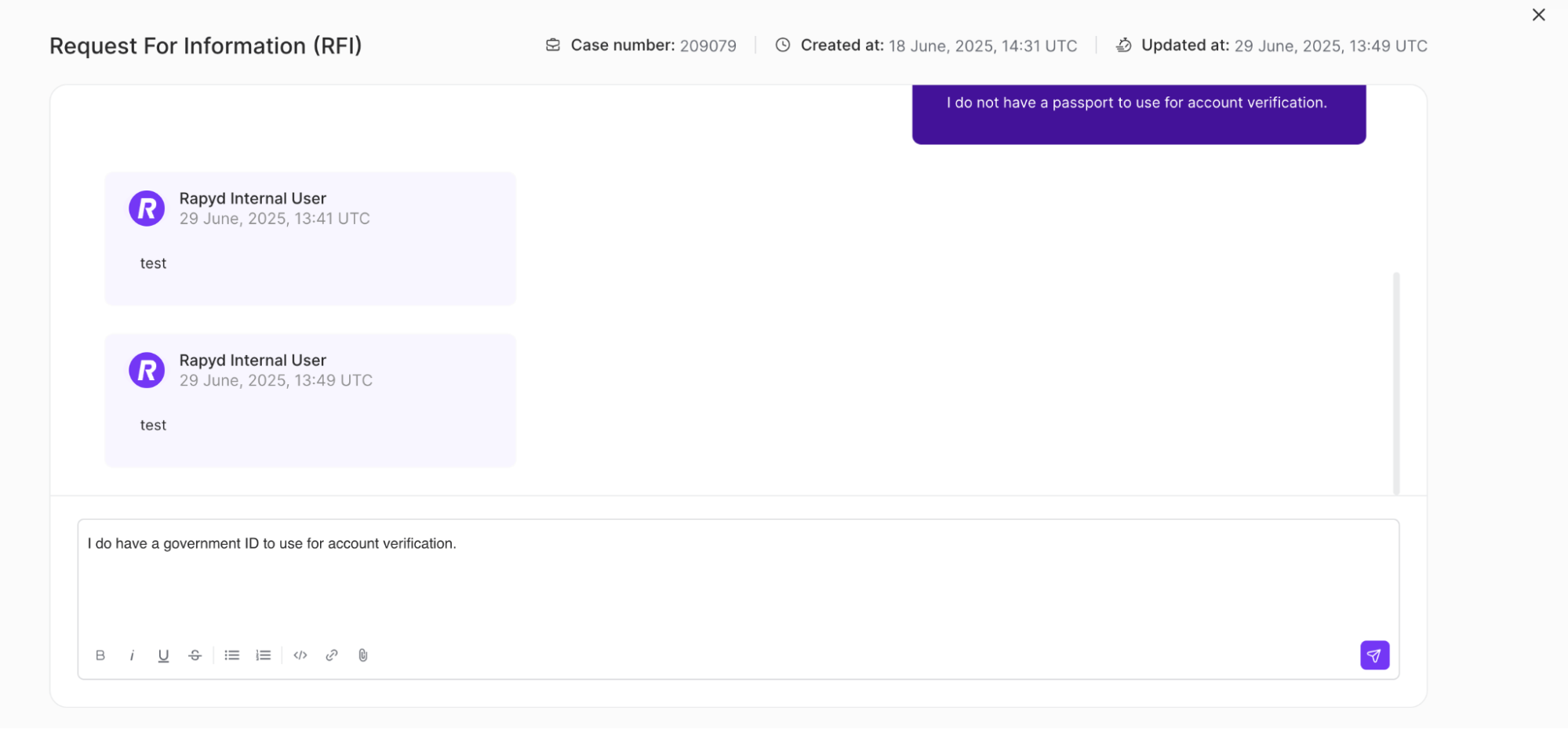1568x729 pixels.
Task: Apply underline to the reply text
Action: 163,655
